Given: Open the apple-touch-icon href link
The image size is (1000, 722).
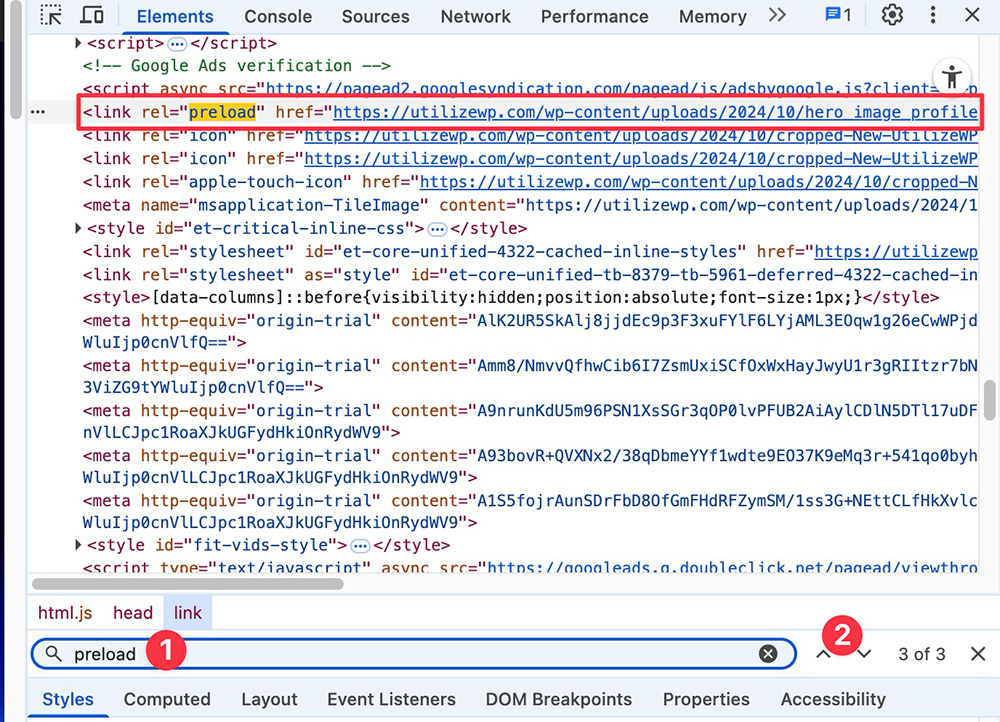Looking at the screenshot, I should [698, 182].
